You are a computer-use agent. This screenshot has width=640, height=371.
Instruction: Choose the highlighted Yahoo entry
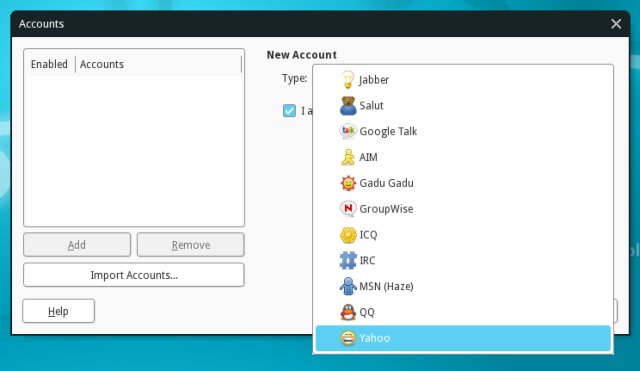click(463, 338)
